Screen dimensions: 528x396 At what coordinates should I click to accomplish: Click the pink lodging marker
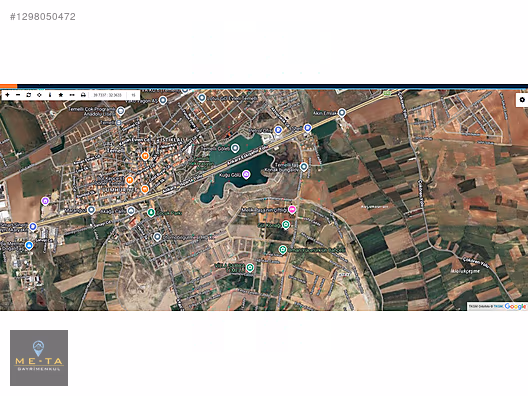(x=292, y=209)
